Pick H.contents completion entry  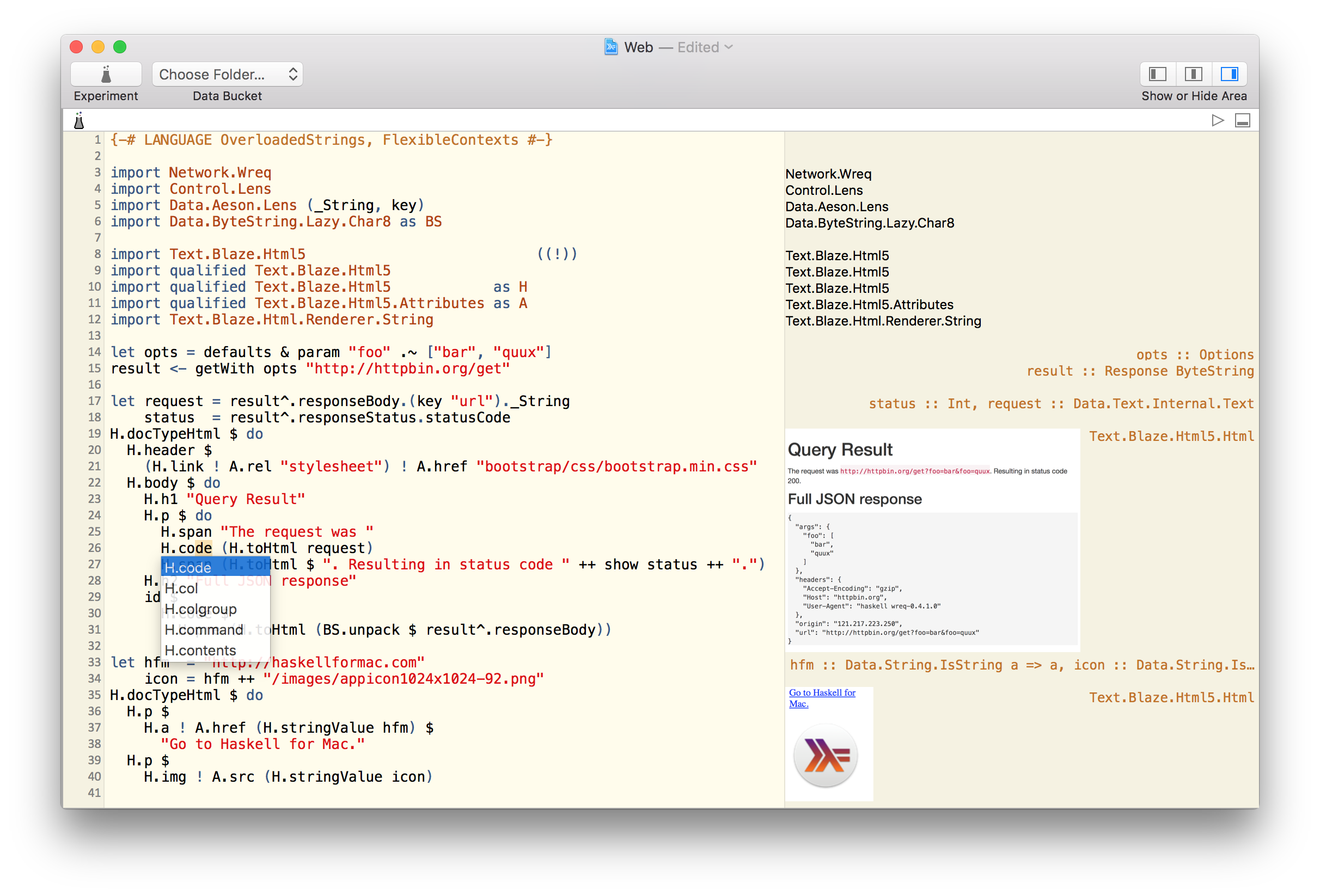coord(215,649)
